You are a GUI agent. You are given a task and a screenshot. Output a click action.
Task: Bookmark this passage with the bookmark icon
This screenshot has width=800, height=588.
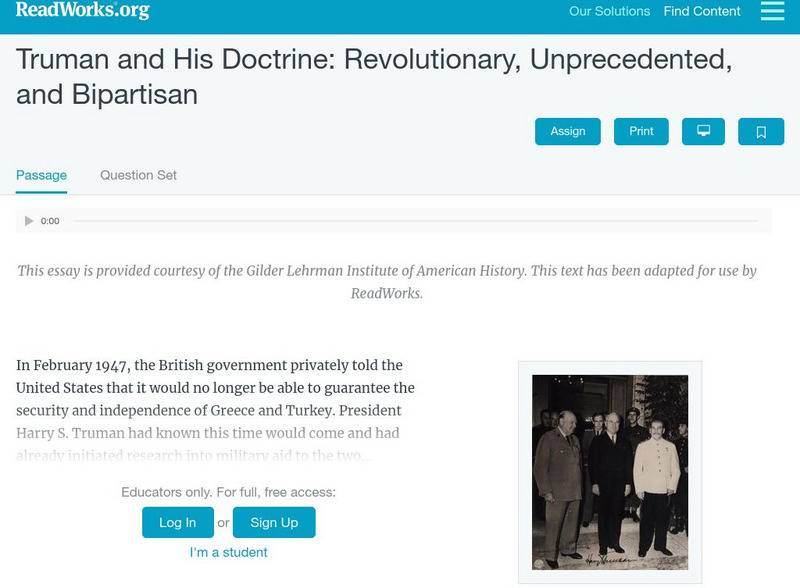(x=760, y=132)
